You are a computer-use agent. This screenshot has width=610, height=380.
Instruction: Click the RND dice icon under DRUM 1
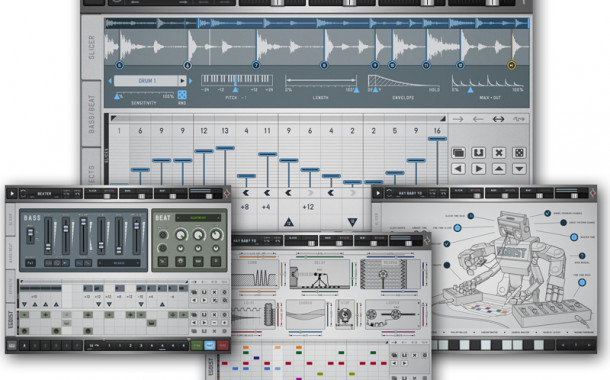coord(182,95)
